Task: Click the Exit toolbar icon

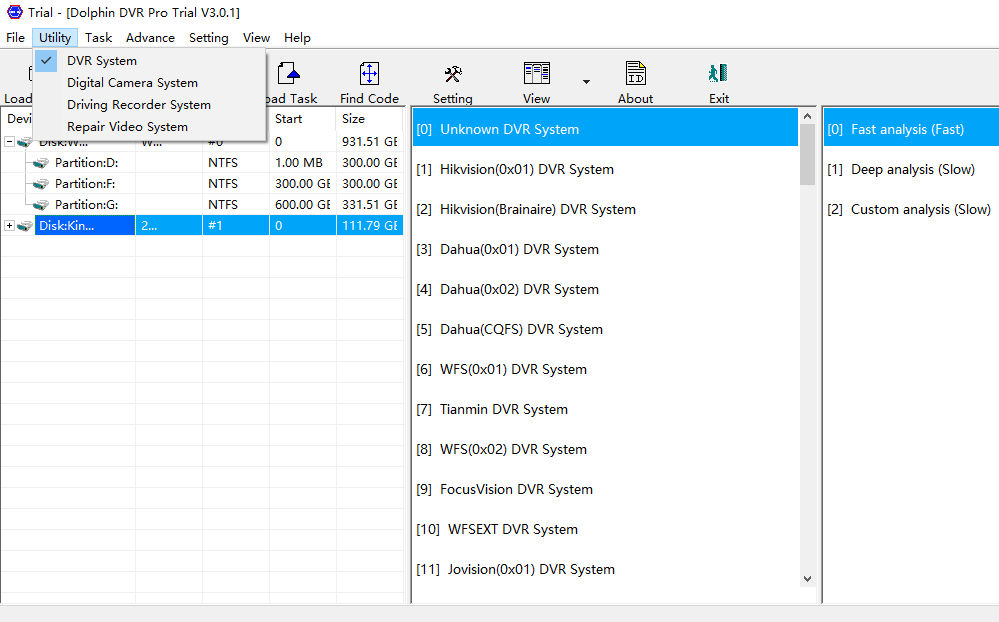Action: coord(718,73)
